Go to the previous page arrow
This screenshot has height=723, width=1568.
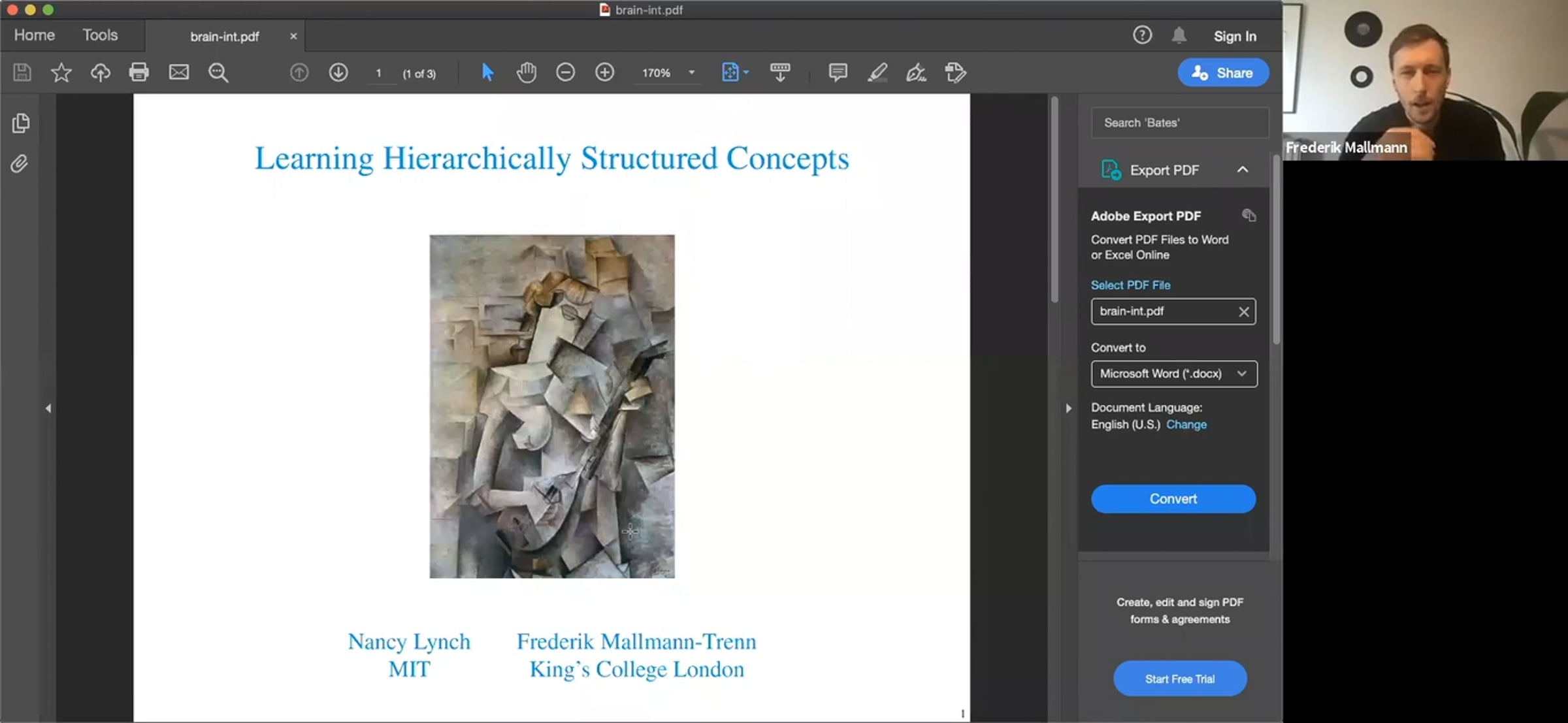click(299, 72)
